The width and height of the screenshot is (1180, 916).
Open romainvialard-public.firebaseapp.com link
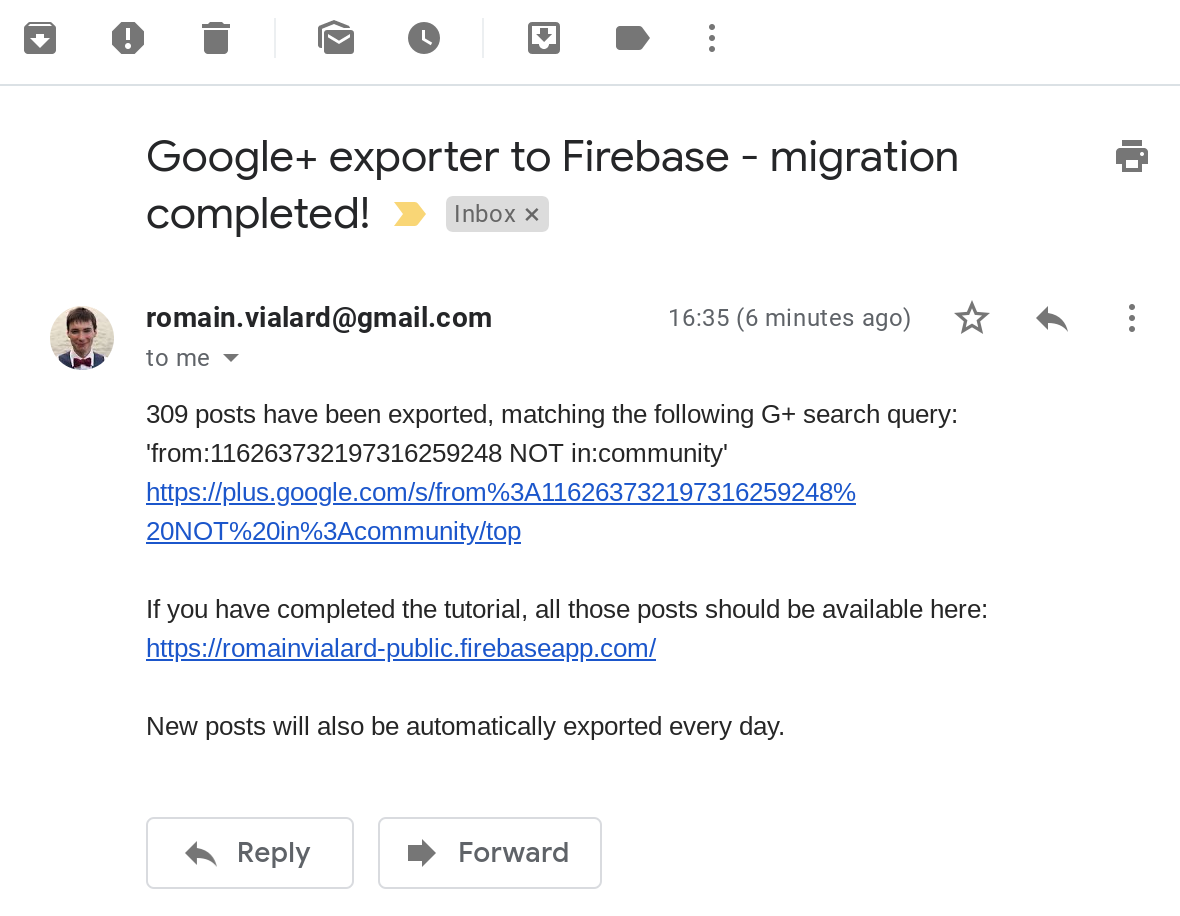click(401, 648)
